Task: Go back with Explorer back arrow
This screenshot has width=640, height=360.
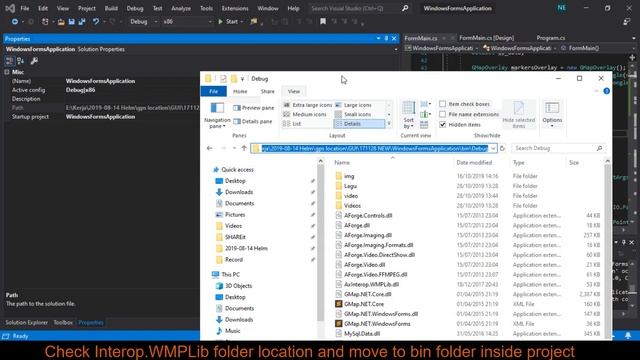Action: click(209, 148)
